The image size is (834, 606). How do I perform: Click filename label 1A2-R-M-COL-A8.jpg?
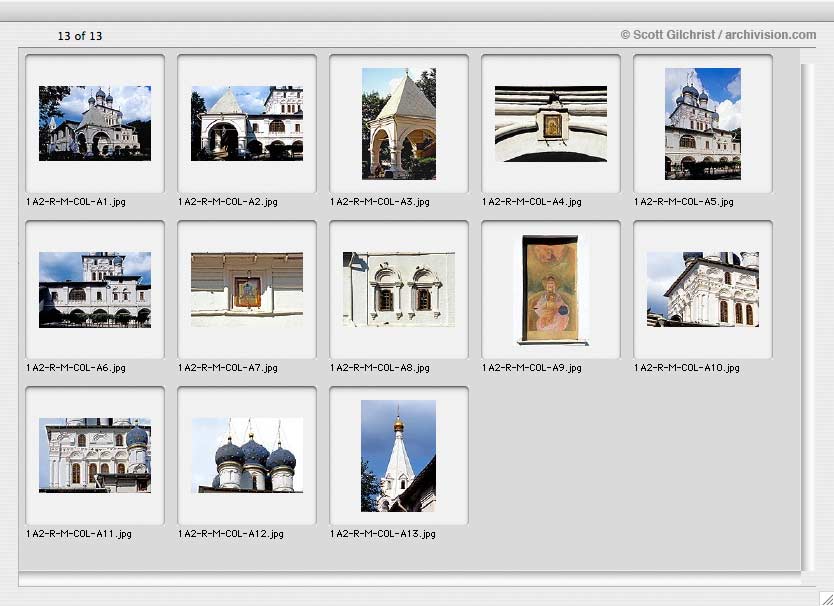380,368
